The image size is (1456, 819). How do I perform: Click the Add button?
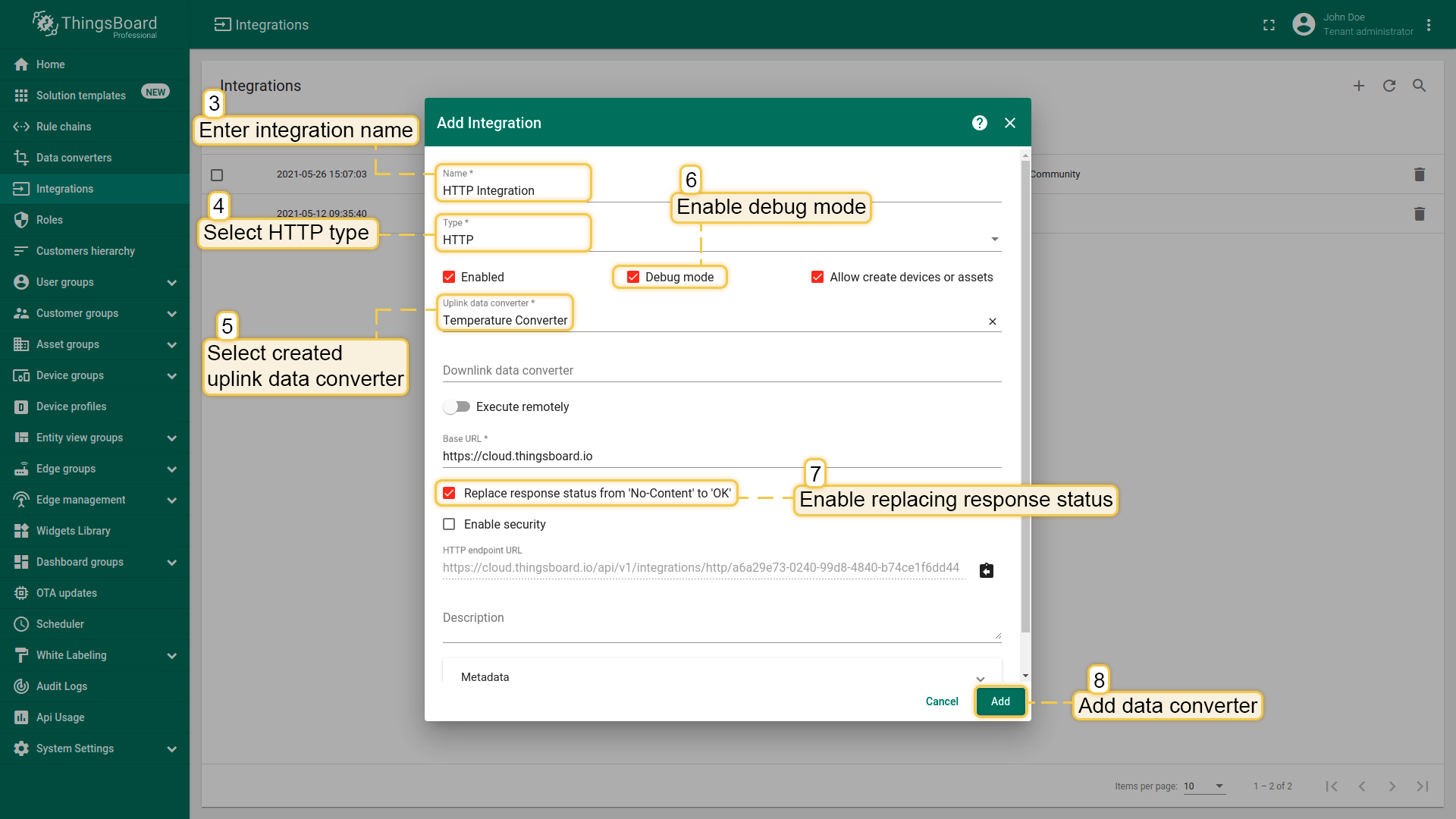coord(1000,701)
